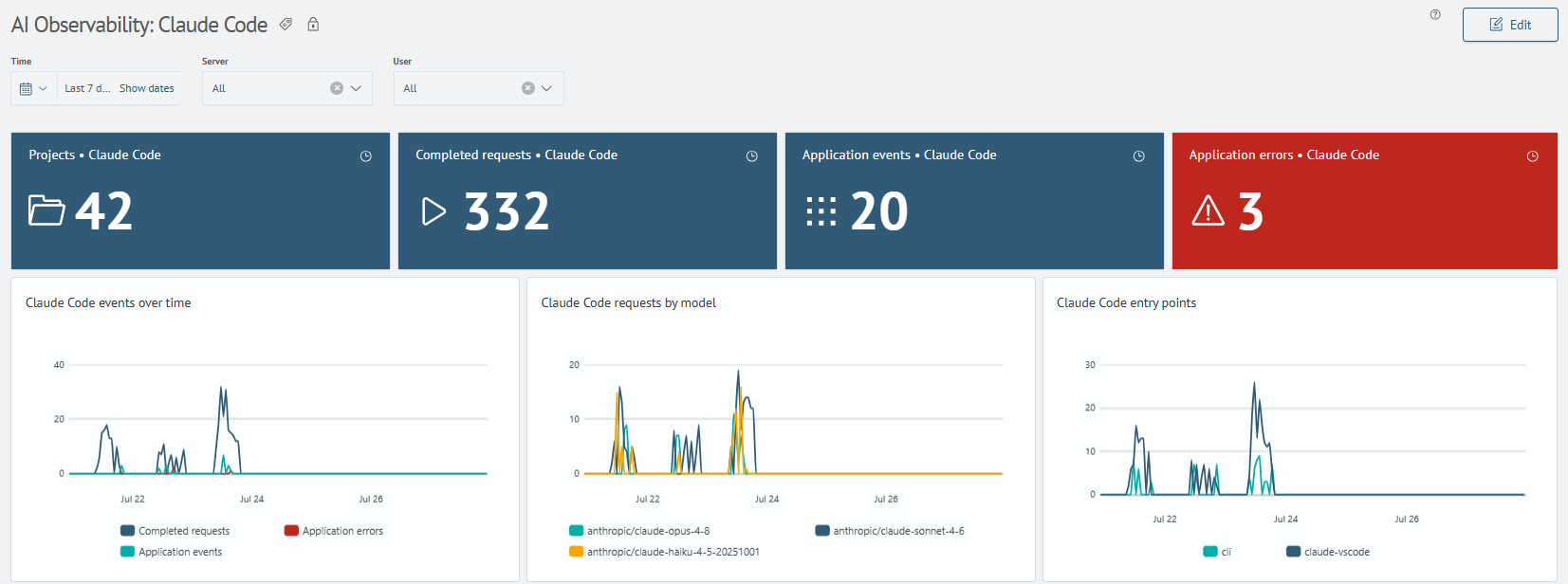The image size is (1568, 584).
Task: Toggle the Completed requests legend swatch
Action: pyautogui.click(x=127, y=531)
